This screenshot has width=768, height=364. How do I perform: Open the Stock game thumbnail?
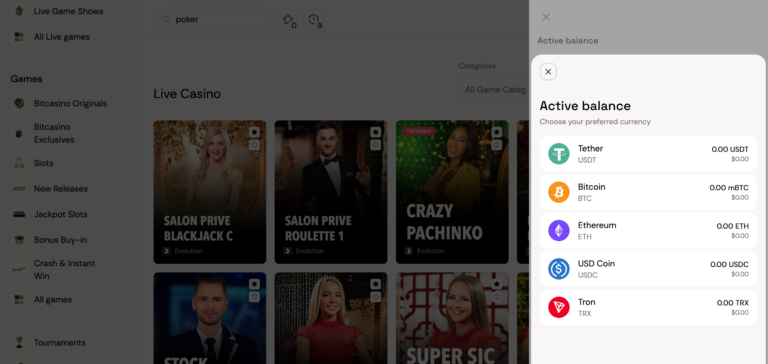[210, 318]
